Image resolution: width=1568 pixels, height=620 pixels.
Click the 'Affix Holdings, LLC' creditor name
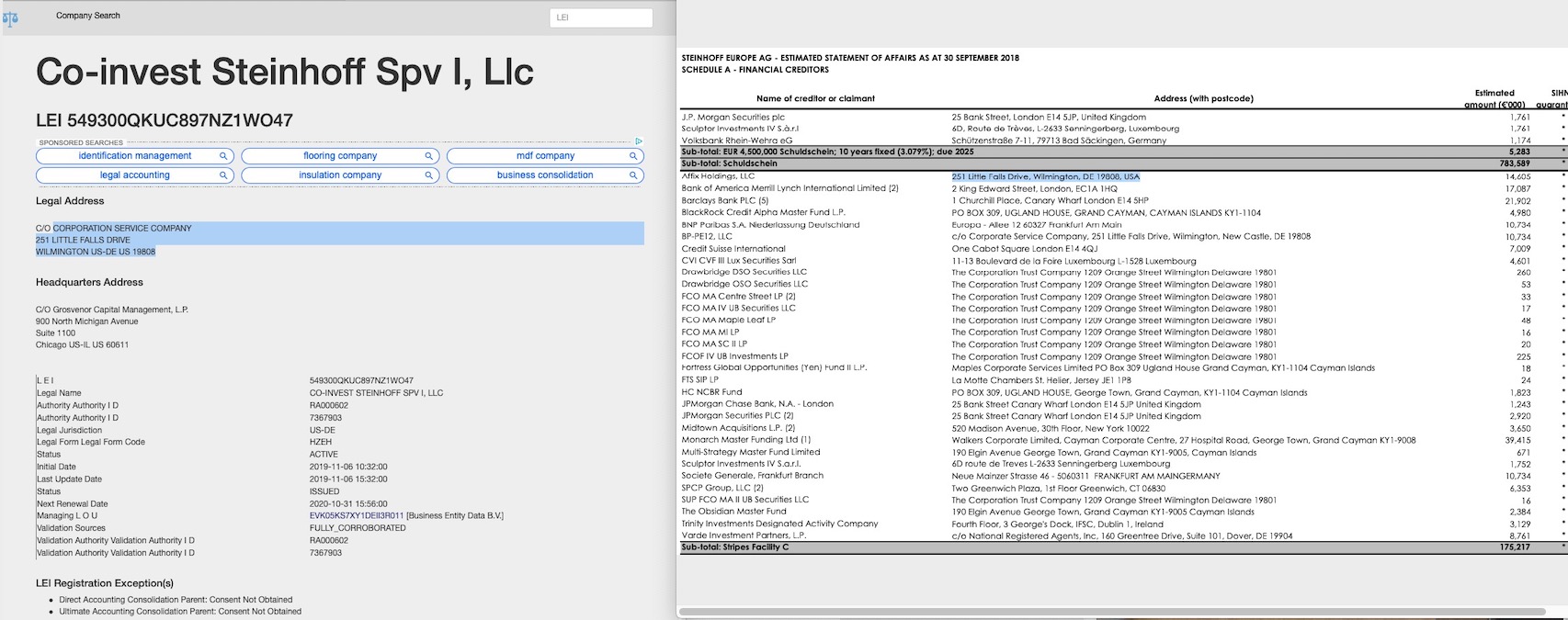718,176
